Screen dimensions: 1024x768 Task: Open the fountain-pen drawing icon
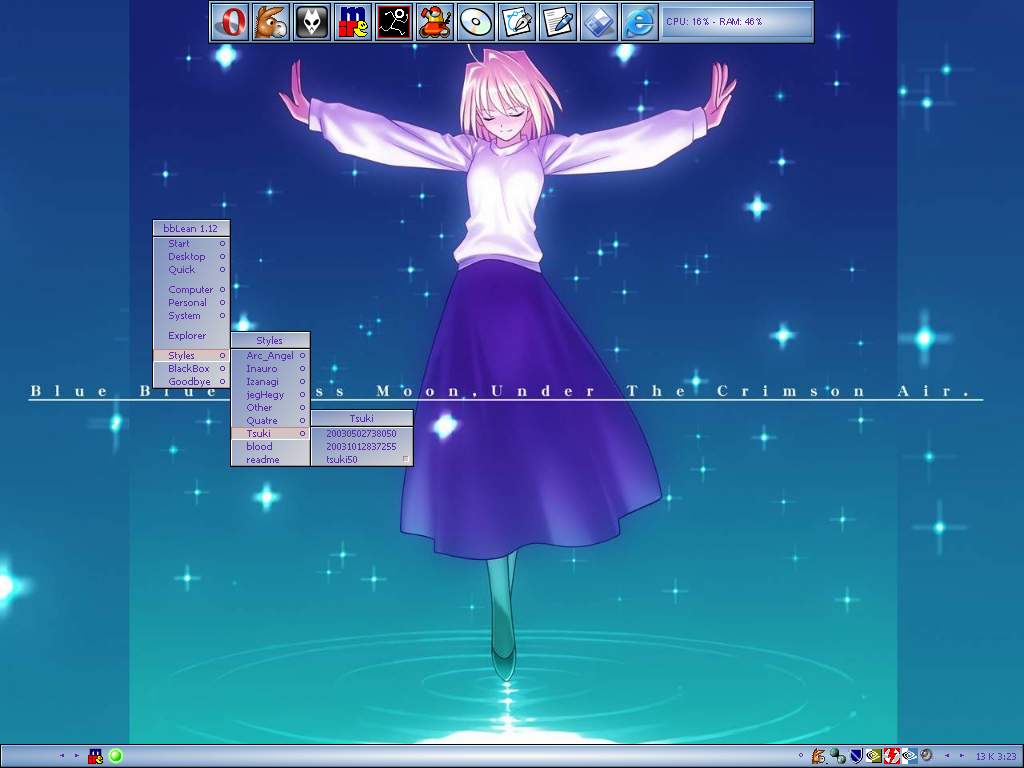(517, 22)
